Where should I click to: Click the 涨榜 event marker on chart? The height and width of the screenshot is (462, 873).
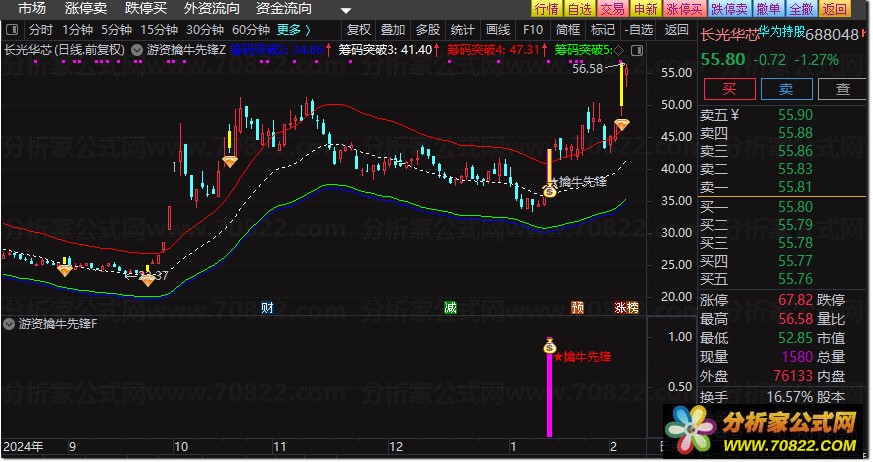pos(626,307)
